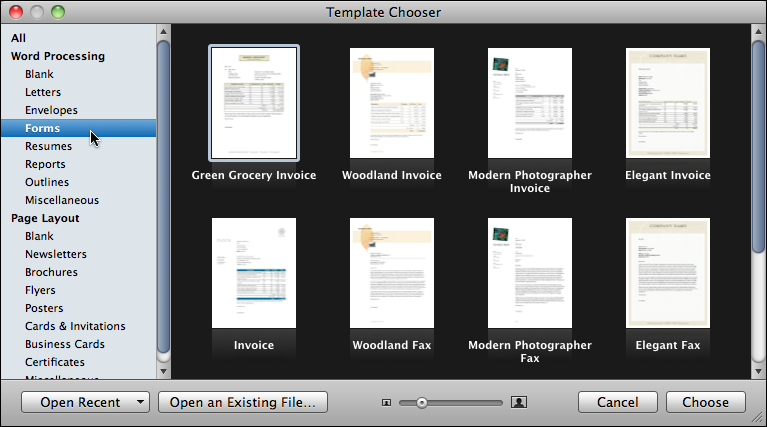Click the small thumbnail size icon

(386, 403)
